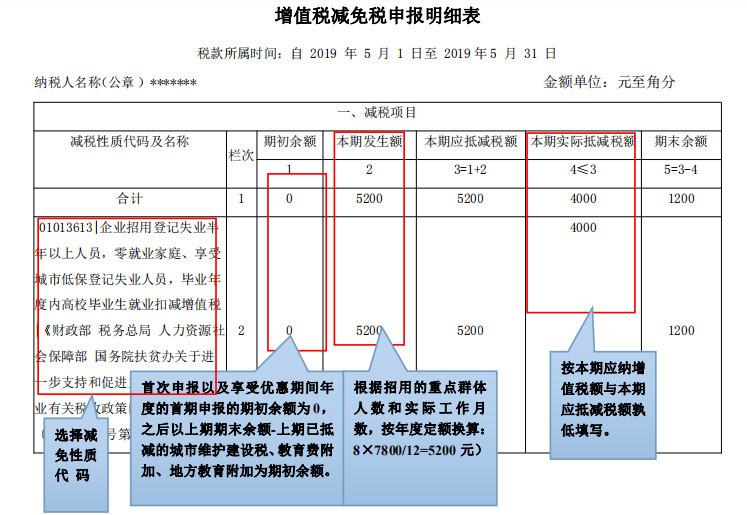
Task: Select the 按本期应纳增值税额 孰低填写 callout
Action: point(603,405)
